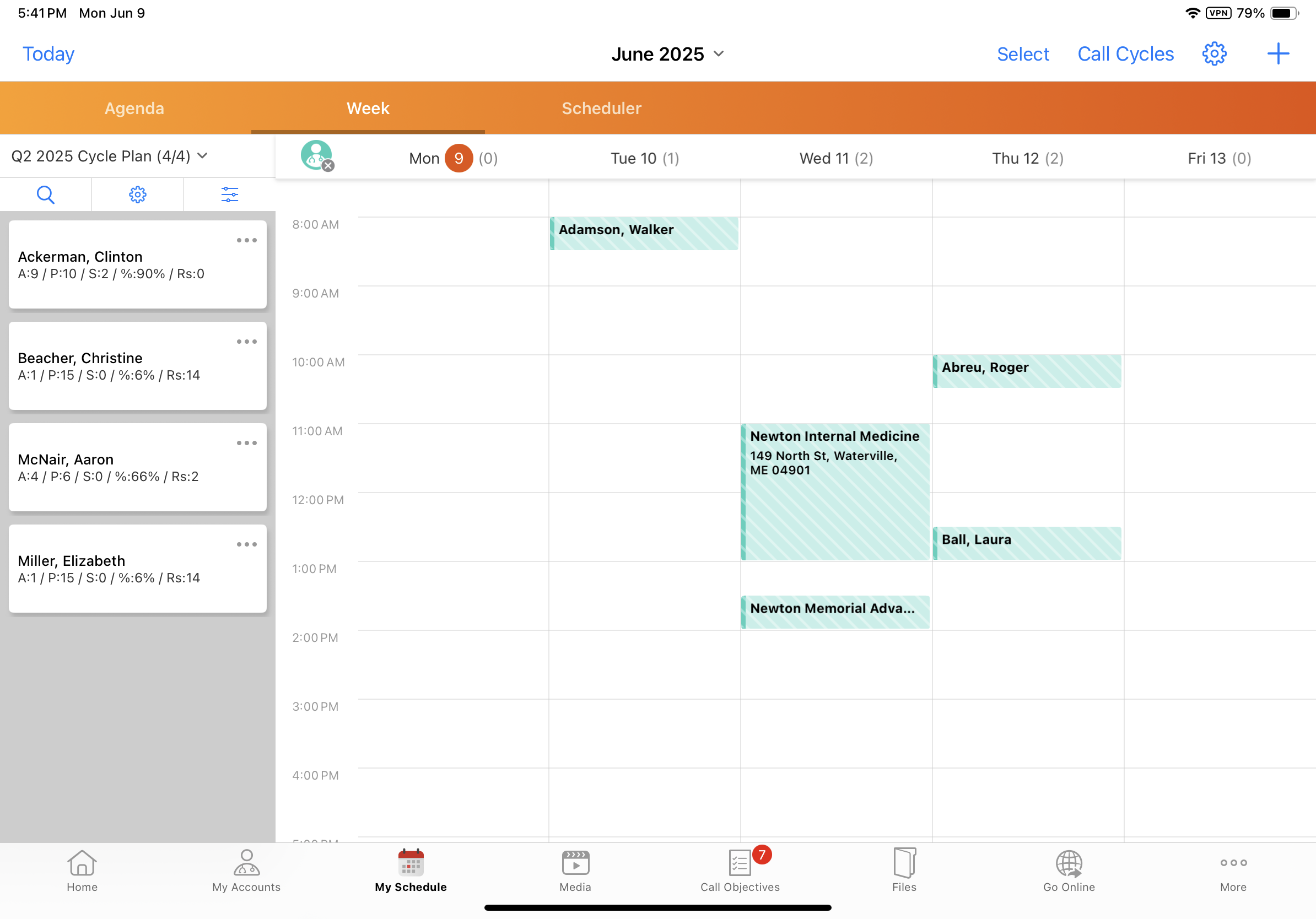Open the Media tab icon
Viewport: 1316px width, 919px height.
(x=575, y=870)
